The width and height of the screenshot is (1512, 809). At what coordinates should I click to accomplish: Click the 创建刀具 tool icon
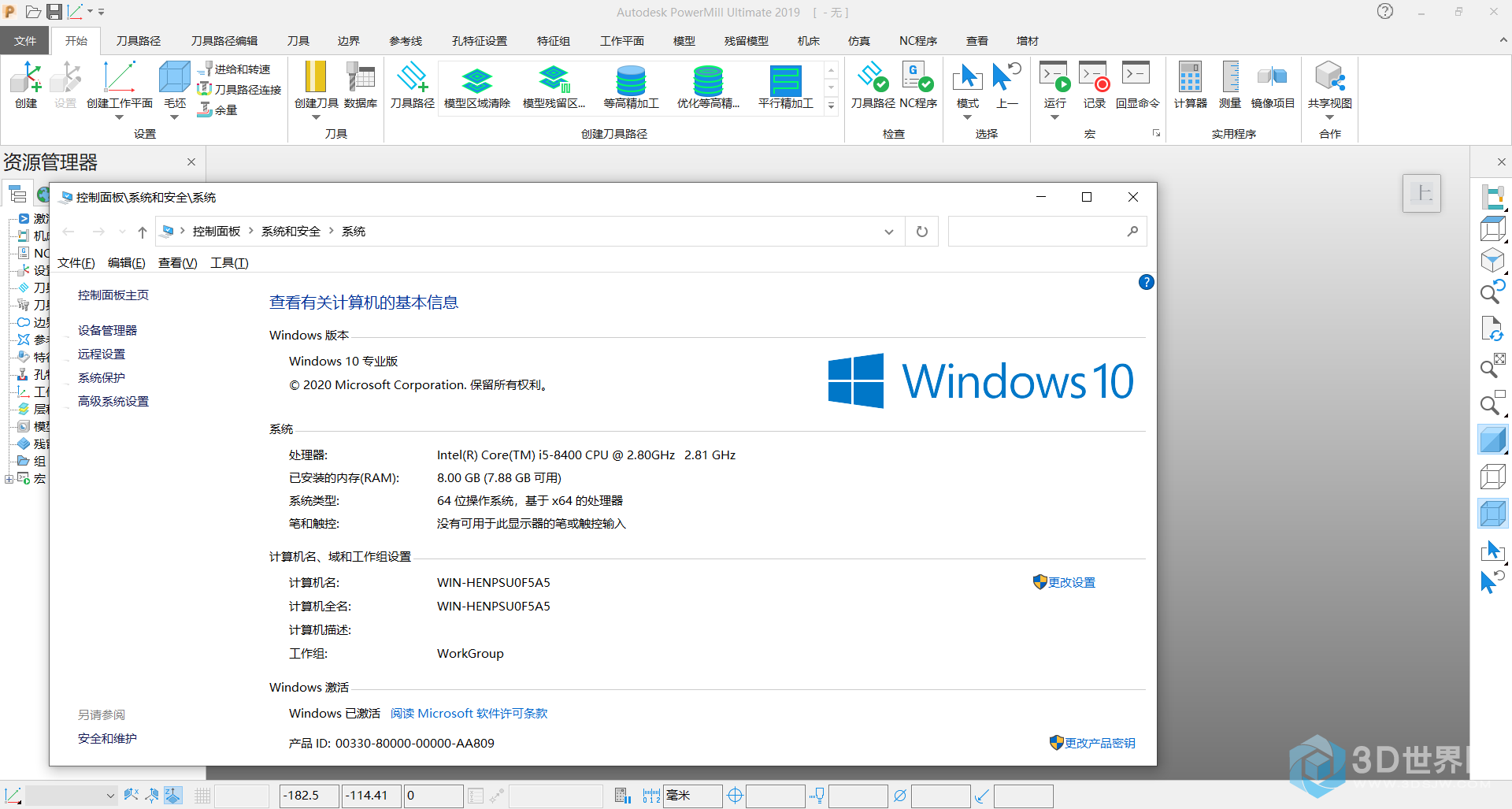tap(316, 85)
